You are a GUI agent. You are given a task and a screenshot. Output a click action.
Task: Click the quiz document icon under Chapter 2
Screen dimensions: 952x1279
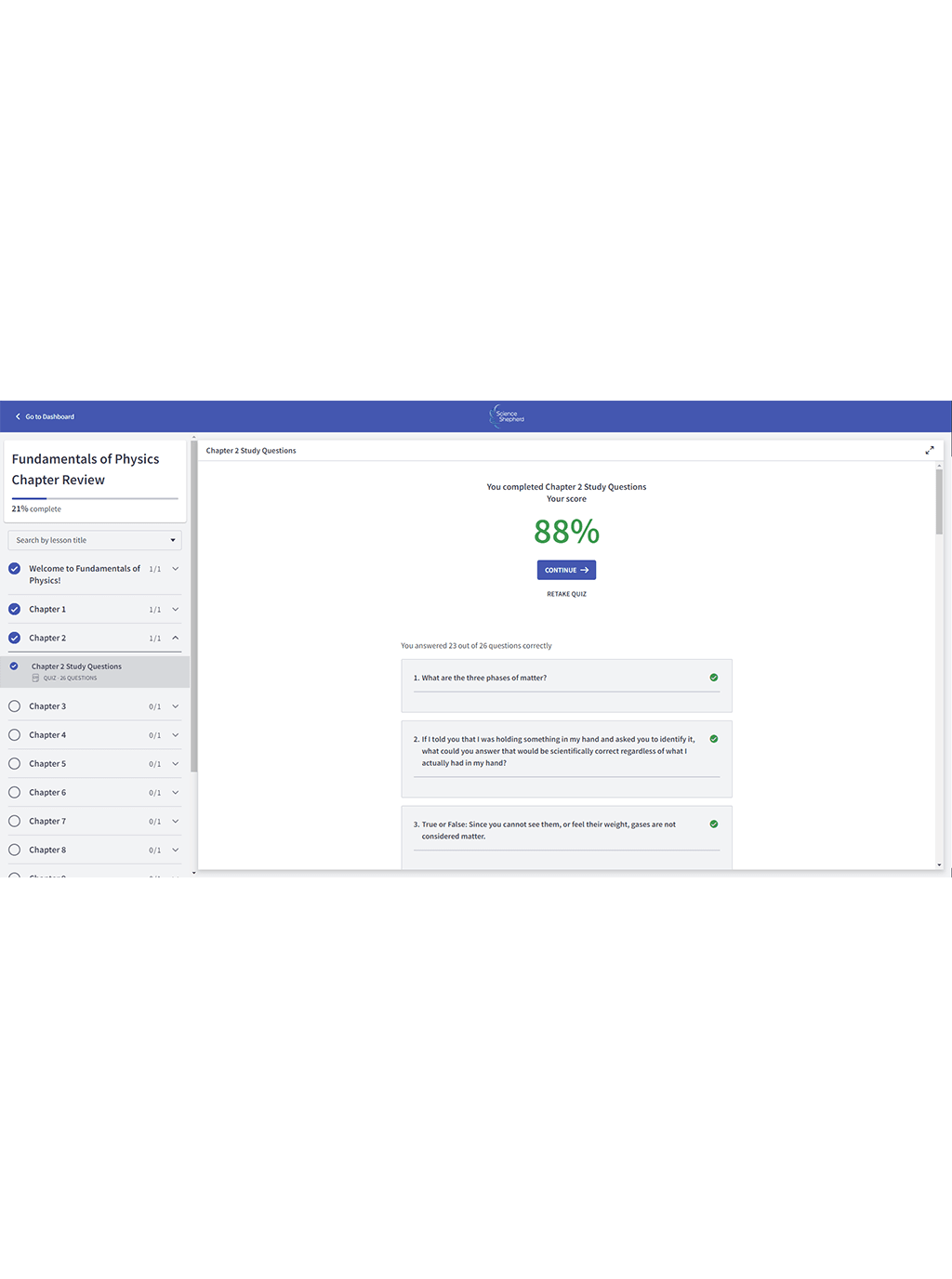(x=35, y=679)
